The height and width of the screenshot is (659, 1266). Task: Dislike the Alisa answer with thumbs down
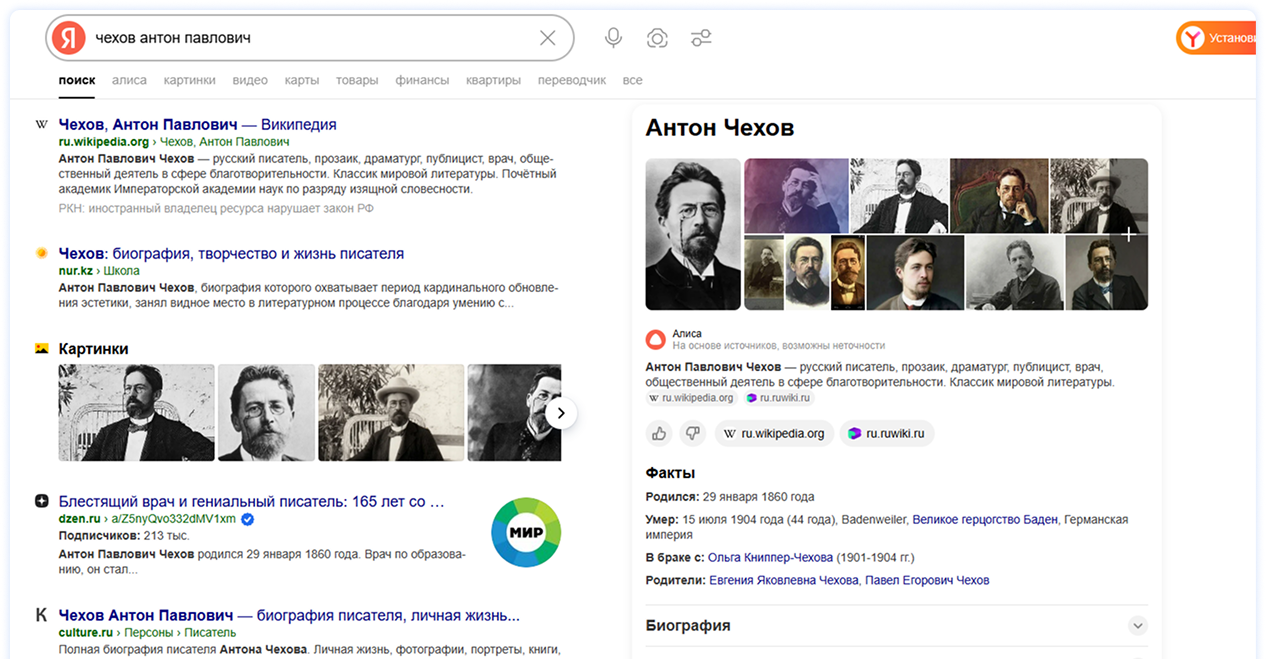click(x=691, y=433)
